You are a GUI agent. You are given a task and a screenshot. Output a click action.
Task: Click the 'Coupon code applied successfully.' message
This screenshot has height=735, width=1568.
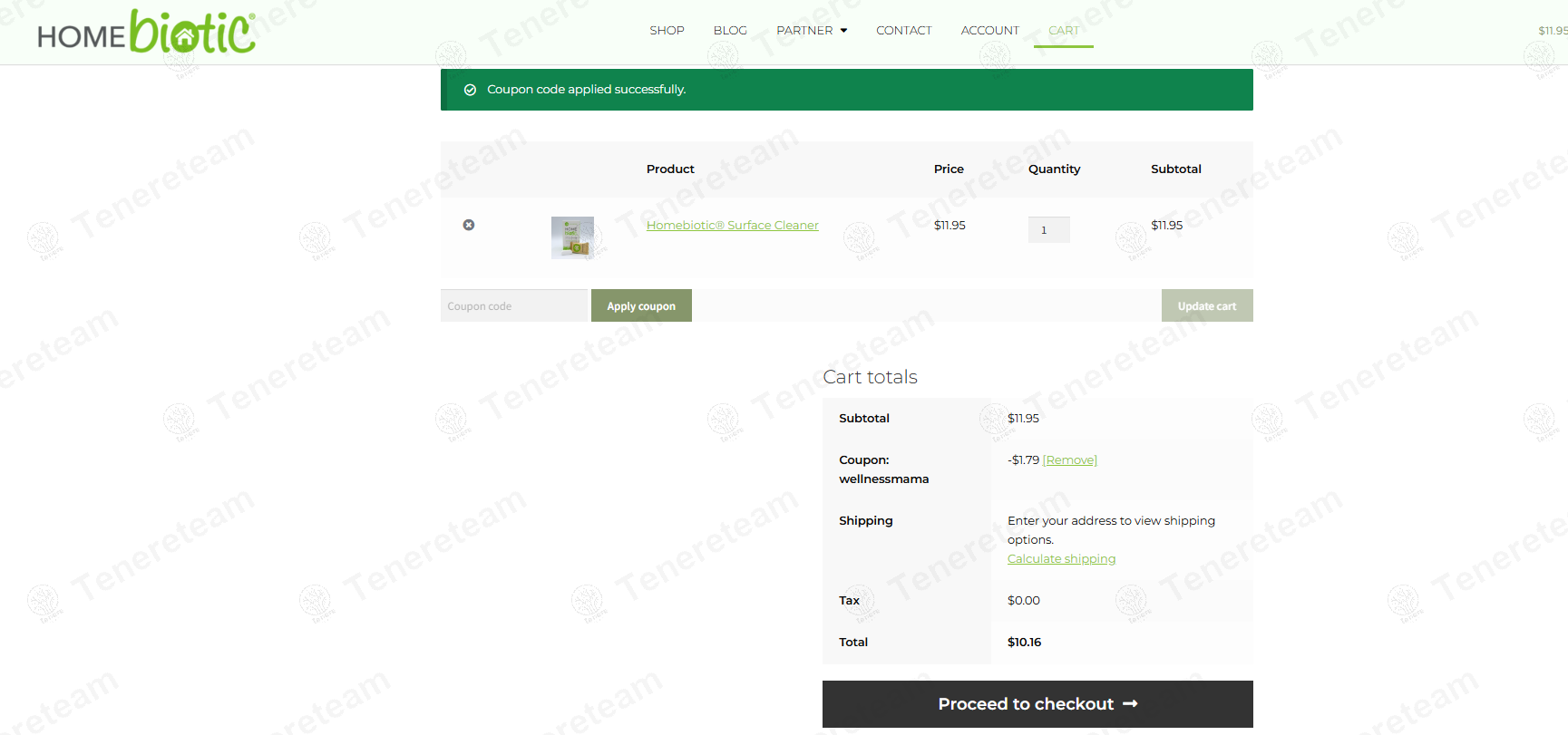(x=586, y=89)
